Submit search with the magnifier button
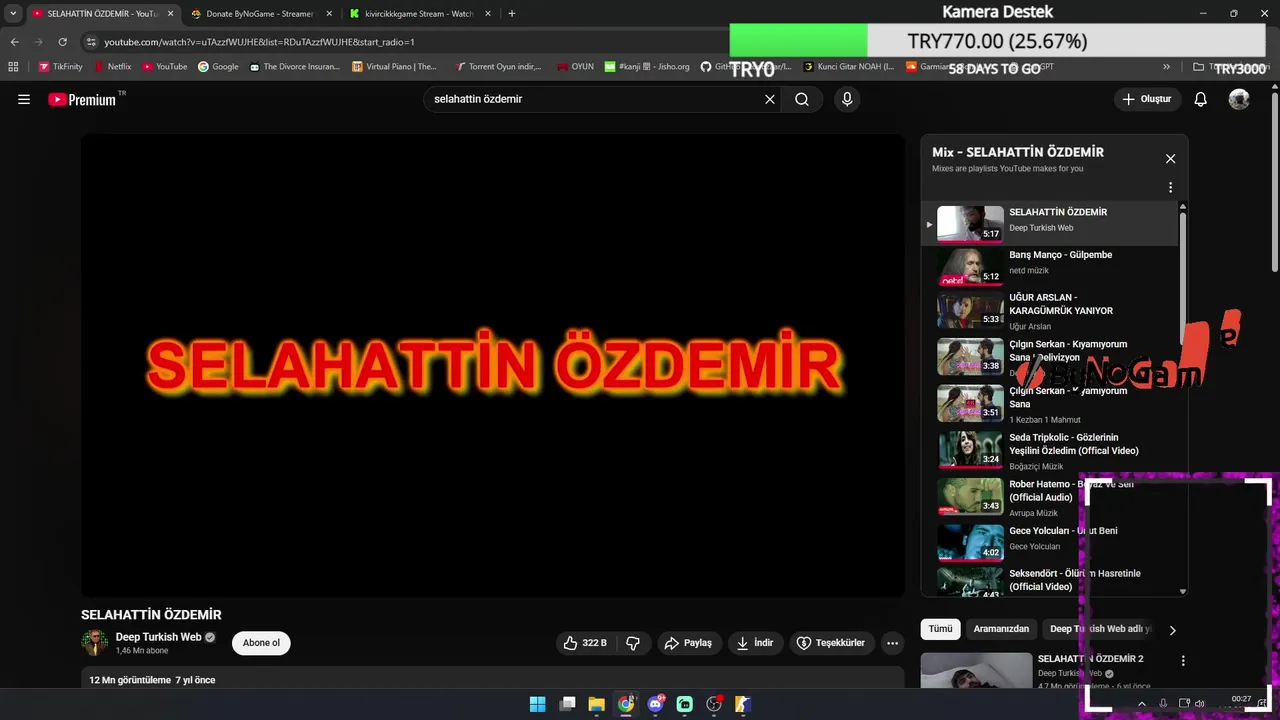 coord(802,99)
